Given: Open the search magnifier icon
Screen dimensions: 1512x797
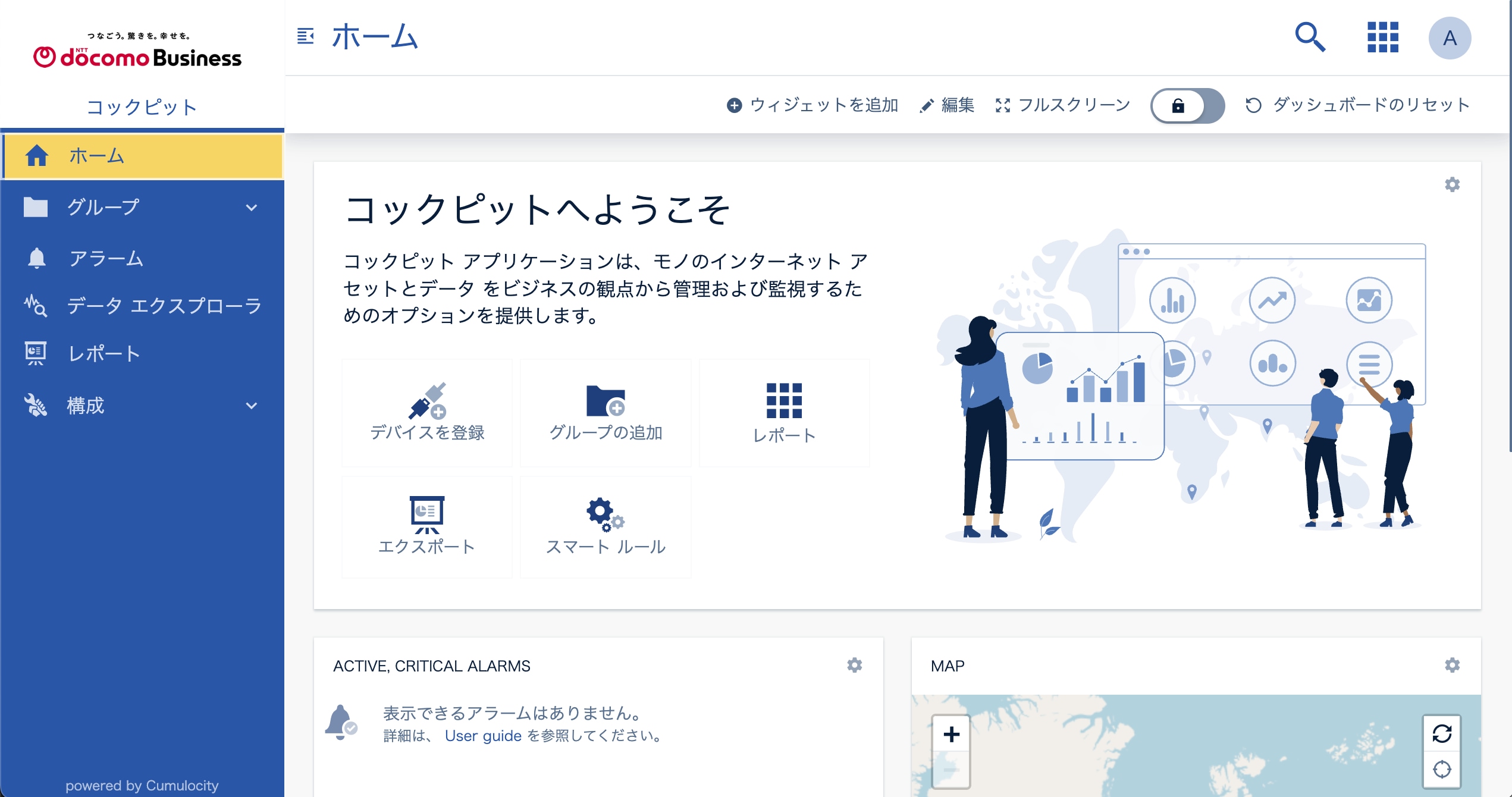Looking at the screenshot, I should 1310,37.
